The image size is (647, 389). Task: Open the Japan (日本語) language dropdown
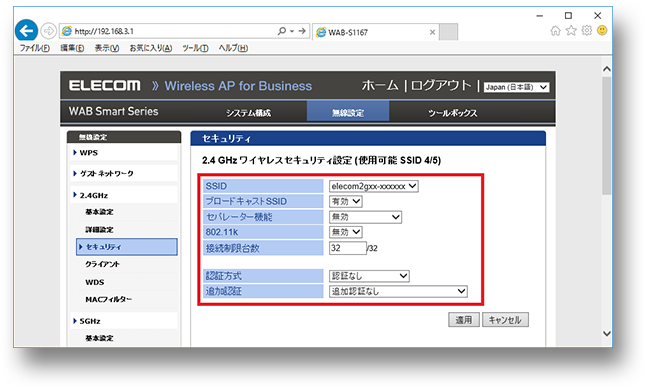(x=516, y=87)
